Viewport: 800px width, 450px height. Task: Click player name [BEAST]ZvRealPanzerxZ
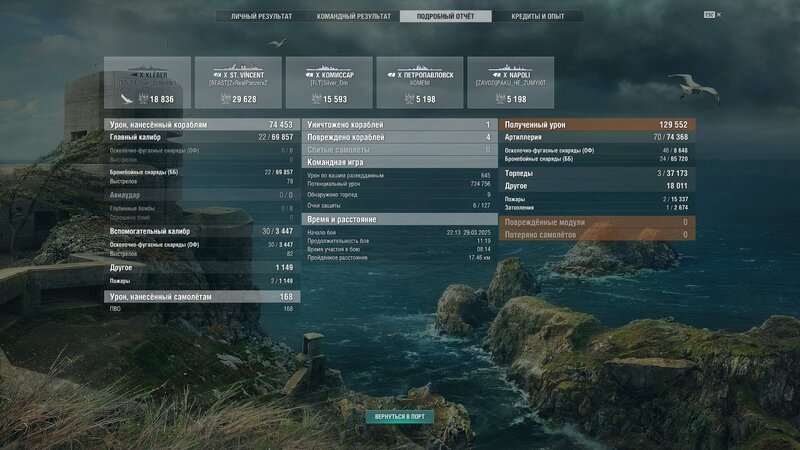[238, 83]
